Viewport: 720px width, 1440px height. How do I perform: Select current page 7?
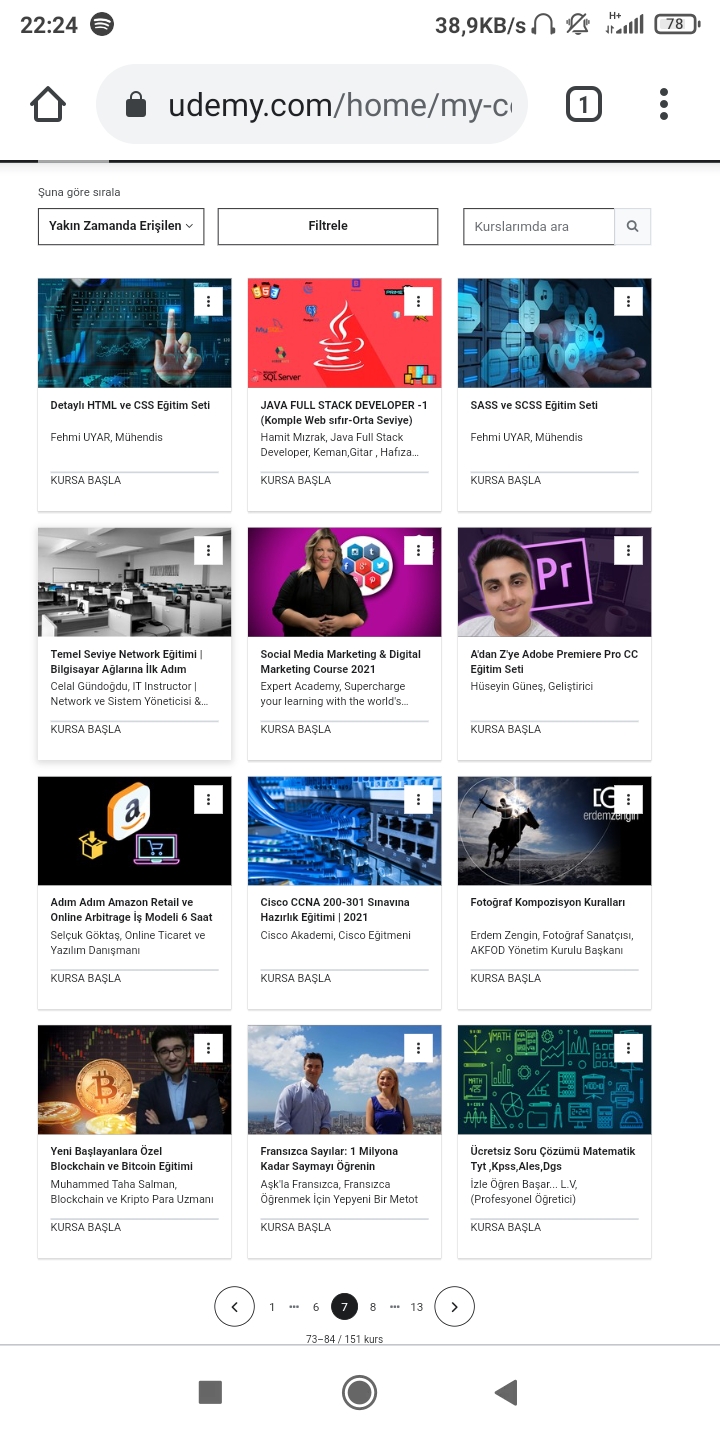[x=344, y=1307]
